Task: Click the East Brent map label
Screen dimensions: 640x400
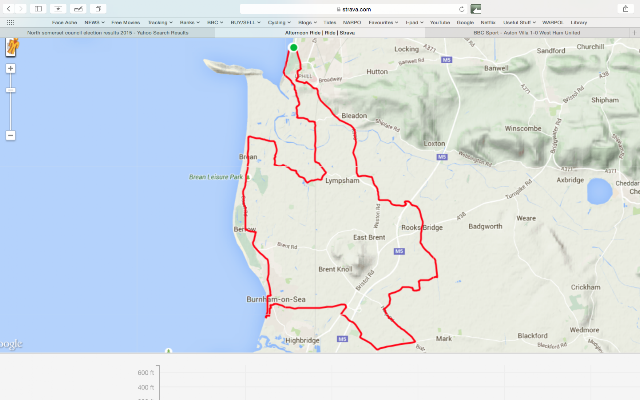Action: click(x=369, y=237)
